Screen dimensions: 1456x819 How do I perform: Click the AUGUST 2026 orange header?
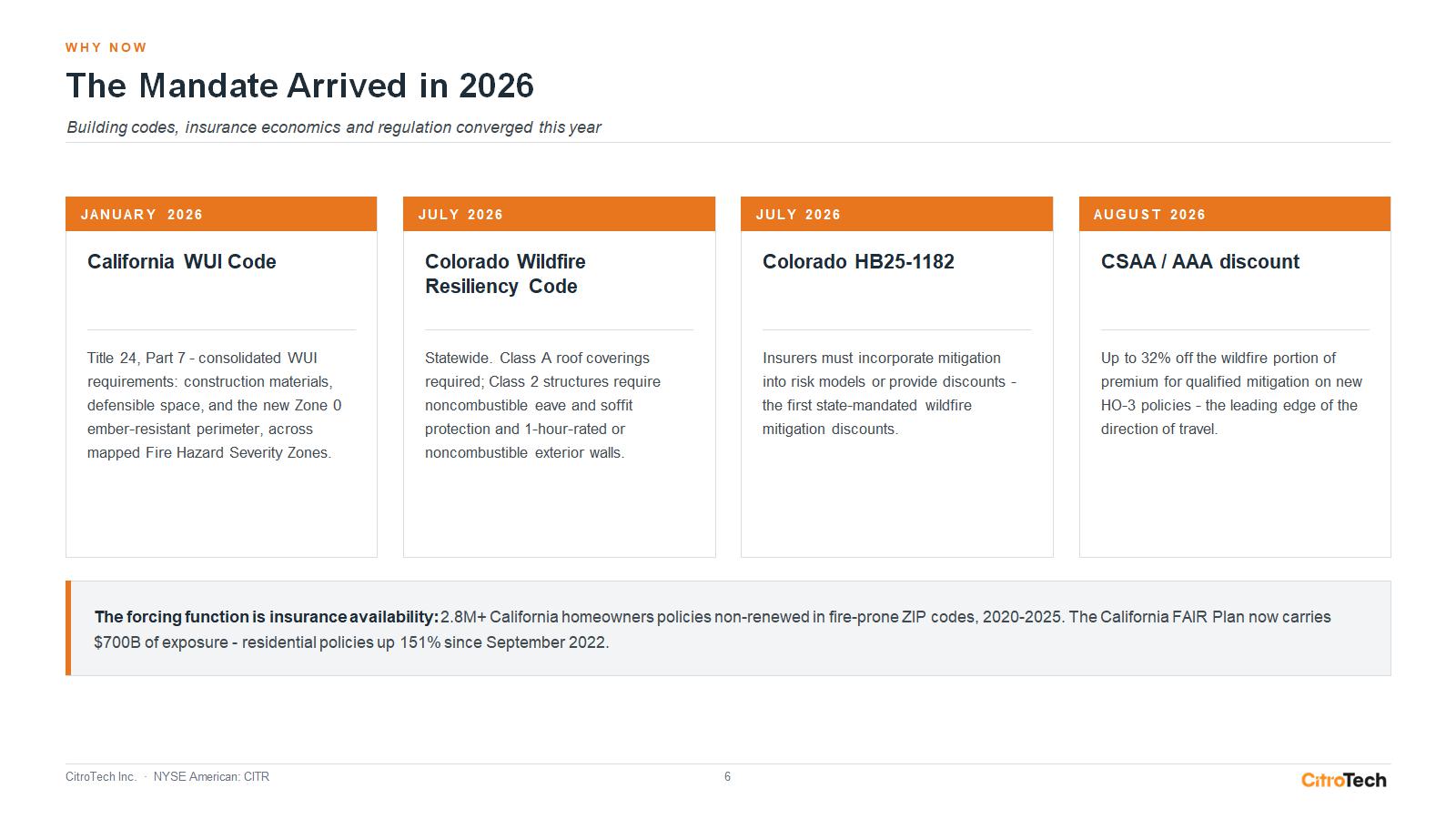[x=1235, y=214]
